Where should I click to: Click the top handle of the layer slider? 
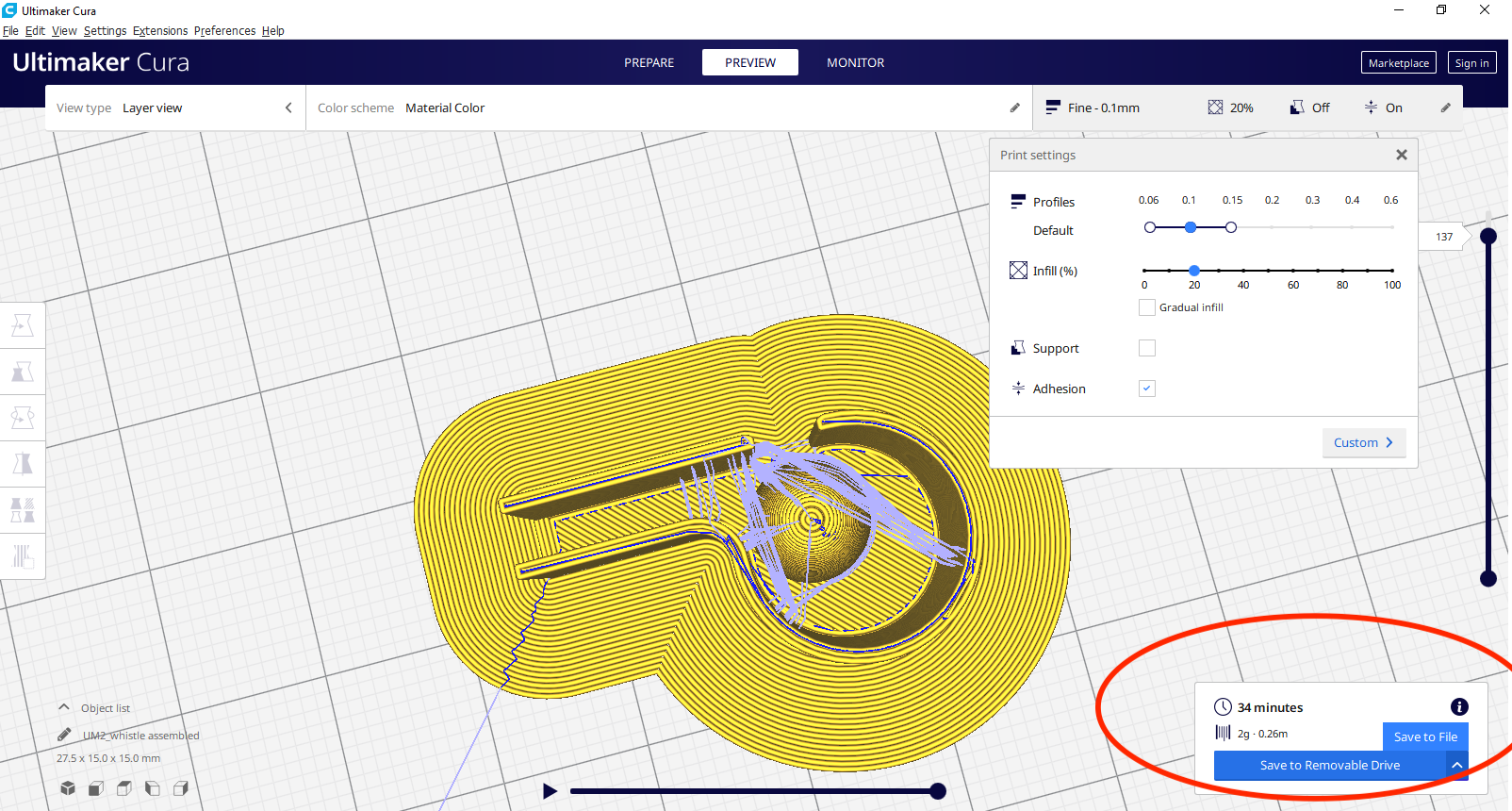click(x=1488, y=236)
